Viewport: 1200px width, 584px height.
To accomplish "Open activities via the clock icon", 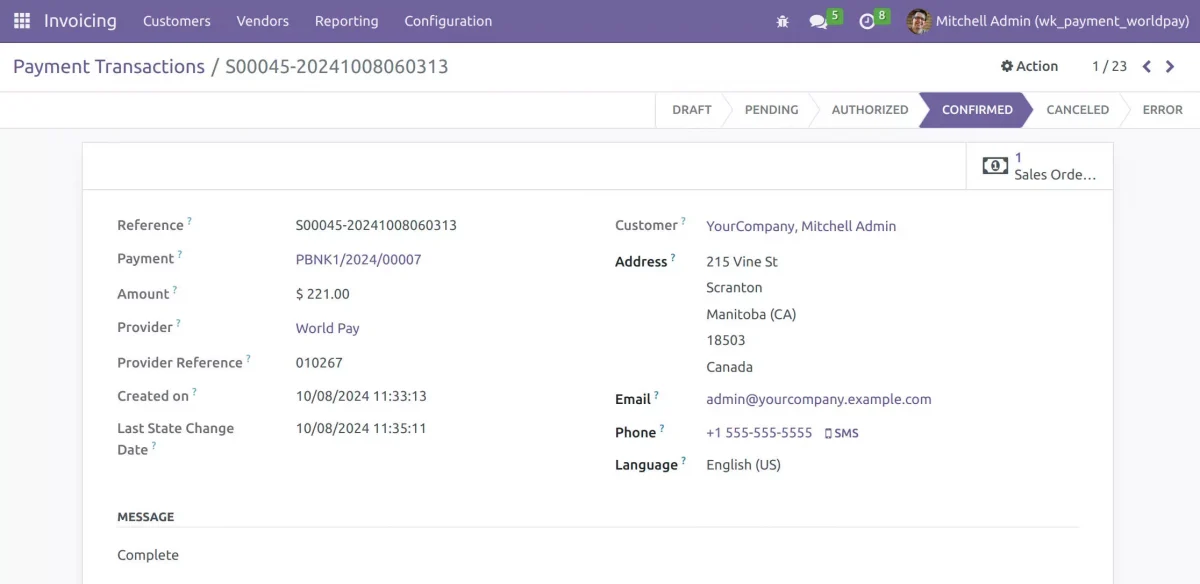I will click(x=866, y=20).
